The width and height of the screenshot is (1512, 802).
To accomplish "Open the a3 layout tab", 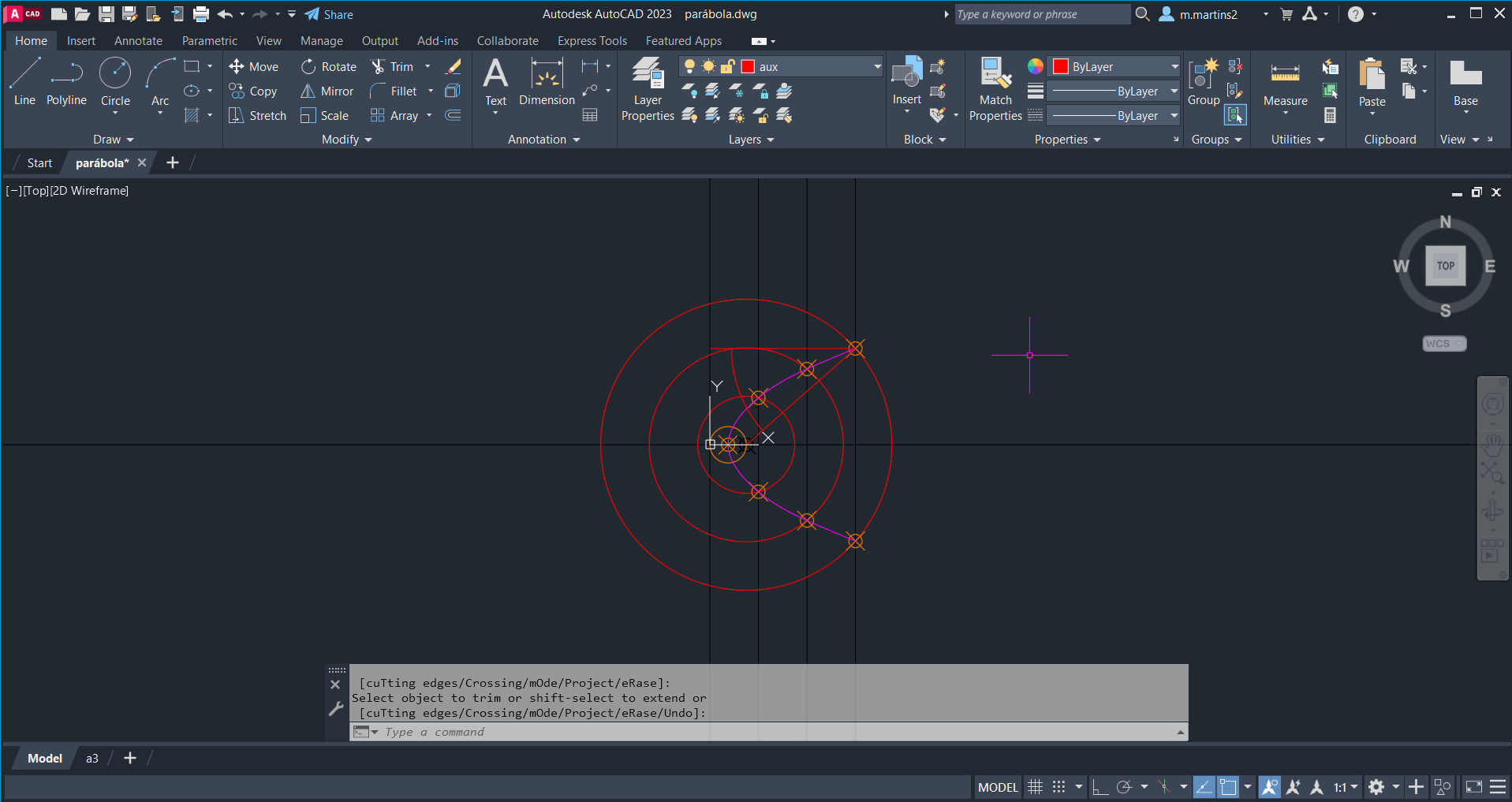I will [x=92, y=759].
